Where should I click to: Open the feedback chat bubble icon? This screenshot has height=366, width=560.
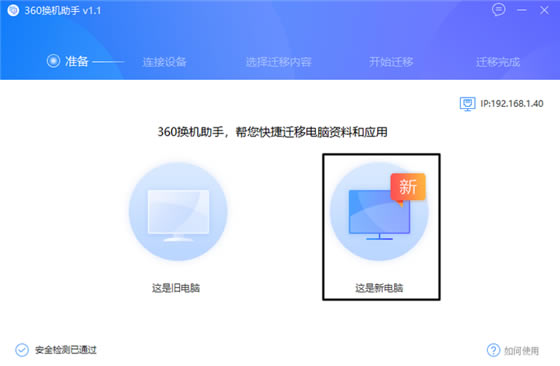(x=499, y=10)
